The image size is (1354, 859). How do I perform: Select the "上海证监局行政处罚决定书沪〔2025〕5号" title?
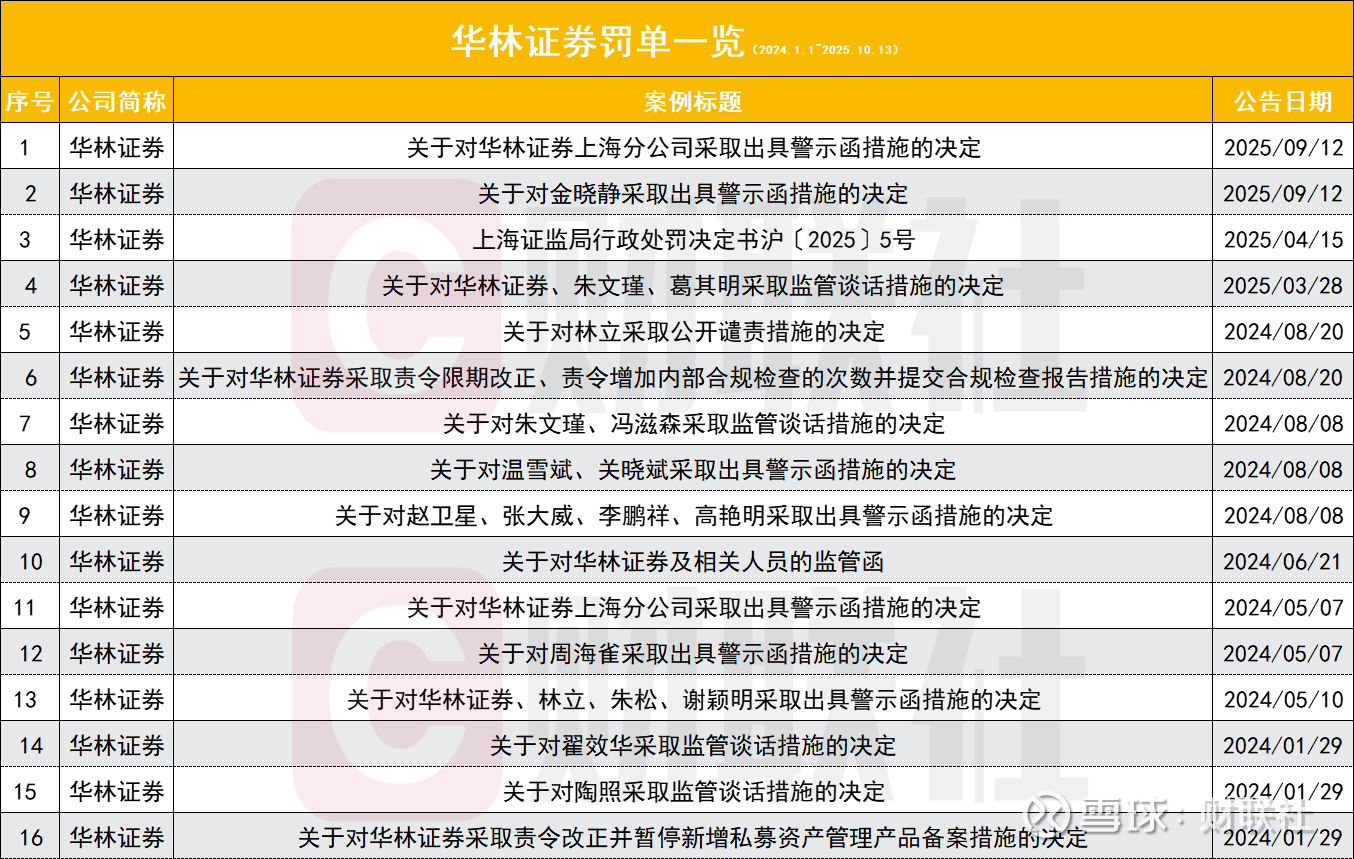693,240
